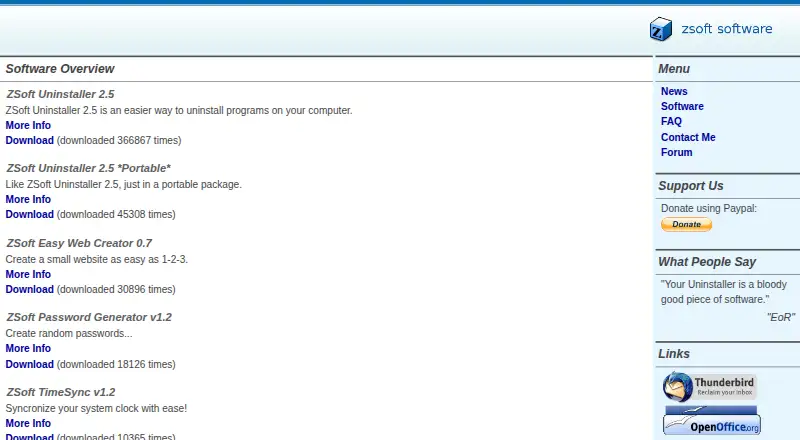Image resolution: width=800 pixels, height=440 pixels.
Task: Open More Info for Easy Web Creator 0.7
Action: pos(28,274)
